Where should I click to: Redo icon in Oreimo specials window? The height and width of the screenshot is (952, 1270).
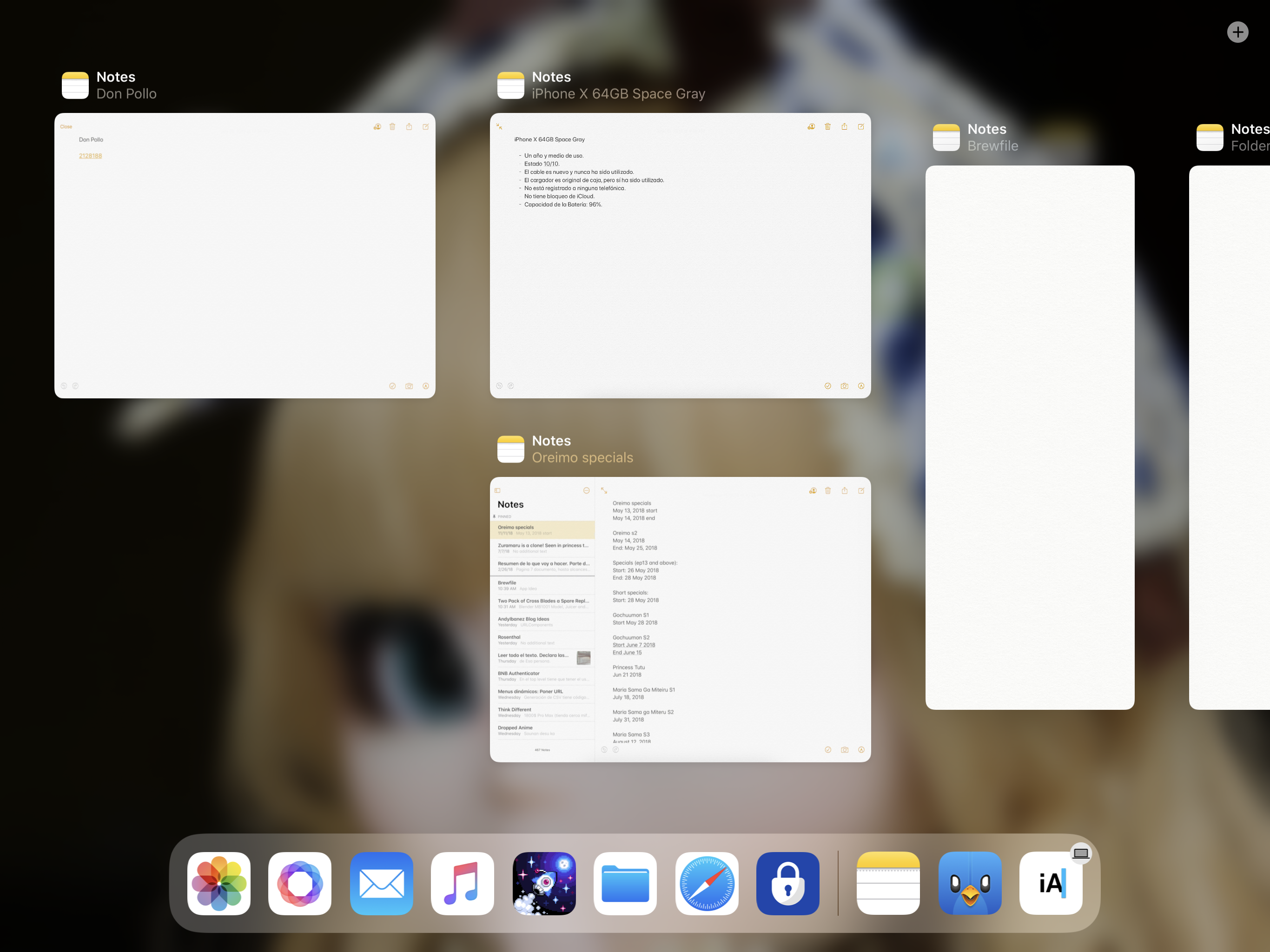point(615,750)
